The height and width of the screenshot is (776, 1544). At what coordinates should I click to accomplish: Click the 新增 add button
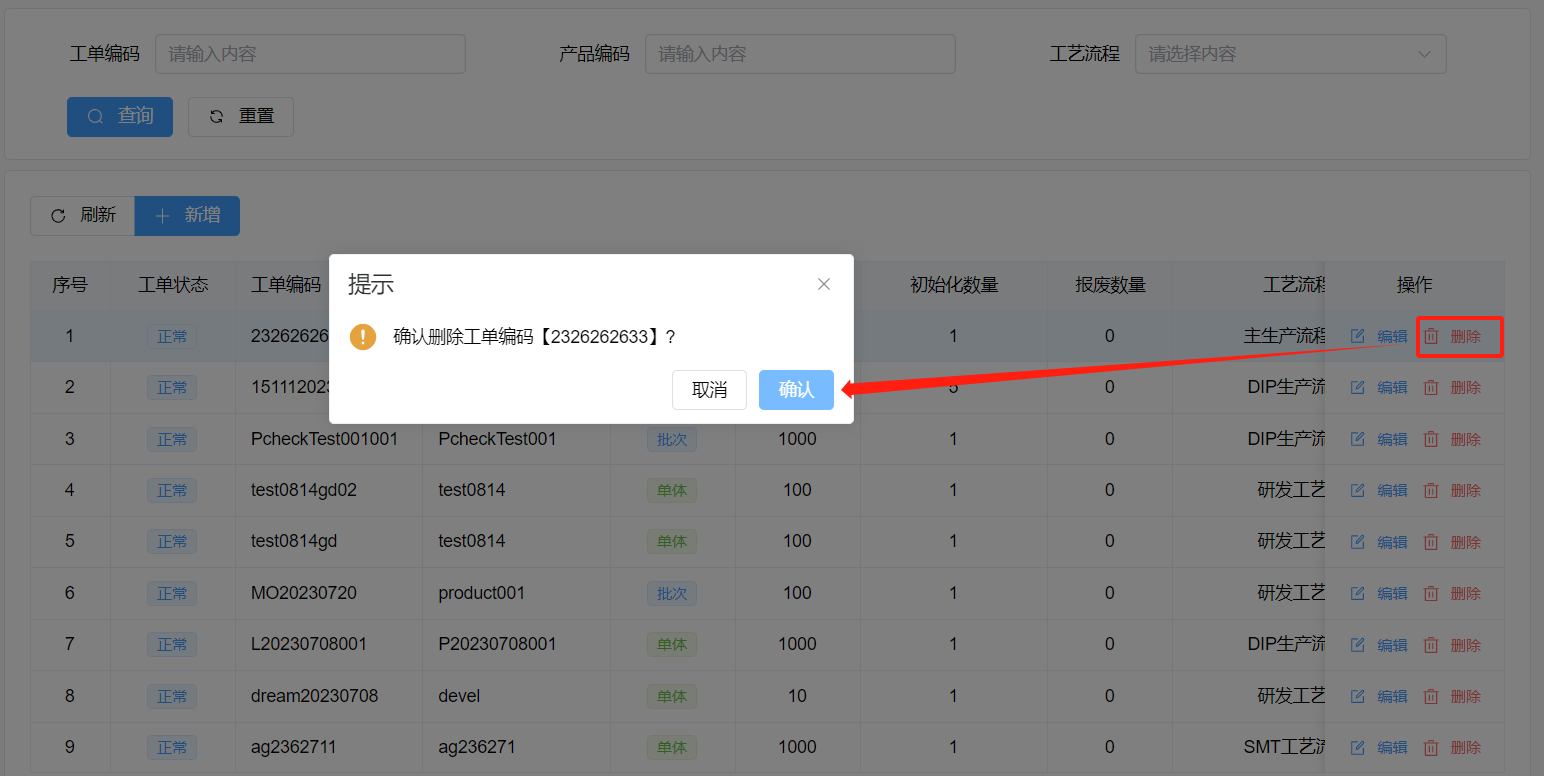click(x=187, y=216)
